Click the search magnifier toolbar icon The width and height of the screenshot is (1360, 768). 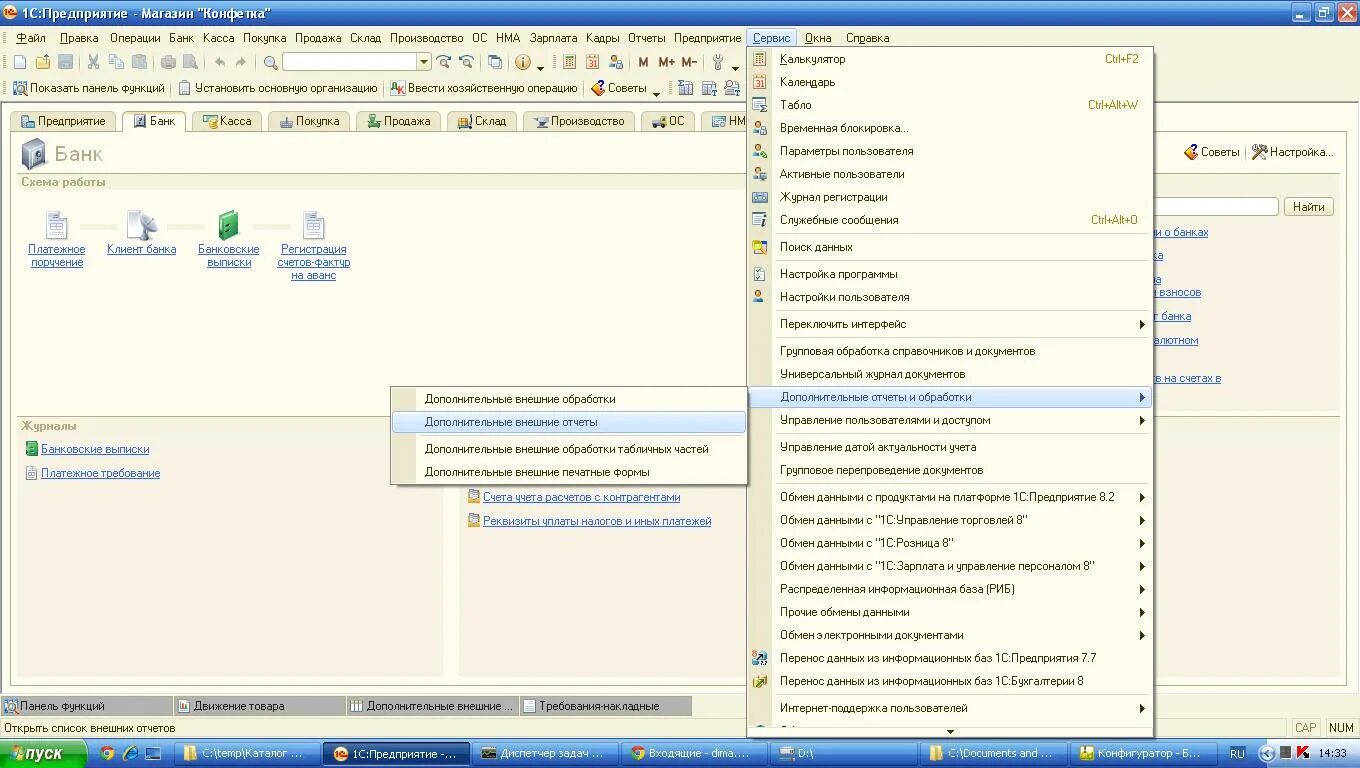(270, 62)
